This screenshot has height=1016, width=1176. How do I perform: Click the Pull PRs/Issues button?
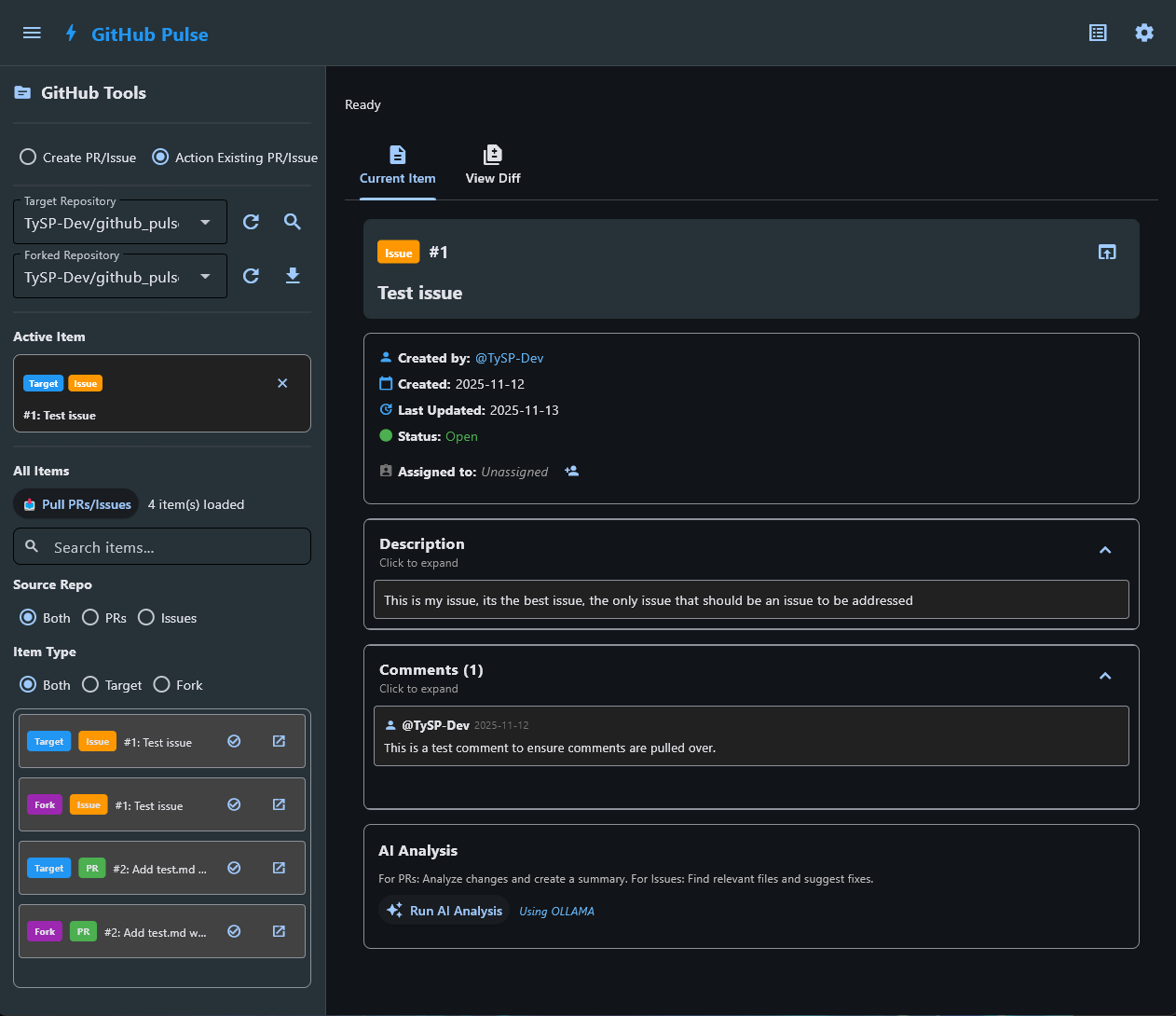[x=76, y=504]
